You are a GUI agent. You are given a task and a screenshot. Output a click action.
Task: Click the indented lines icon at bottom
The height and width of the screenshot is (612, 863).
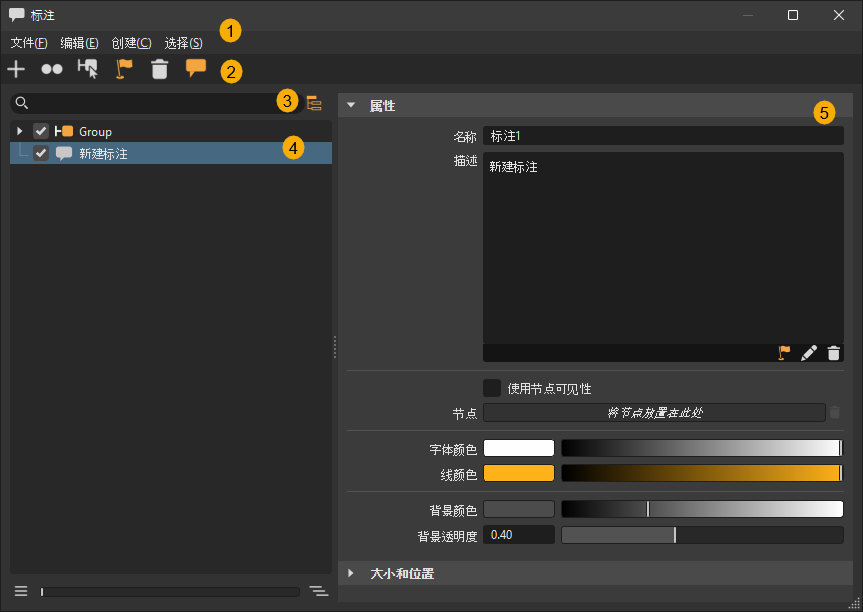tap(319, 591)
